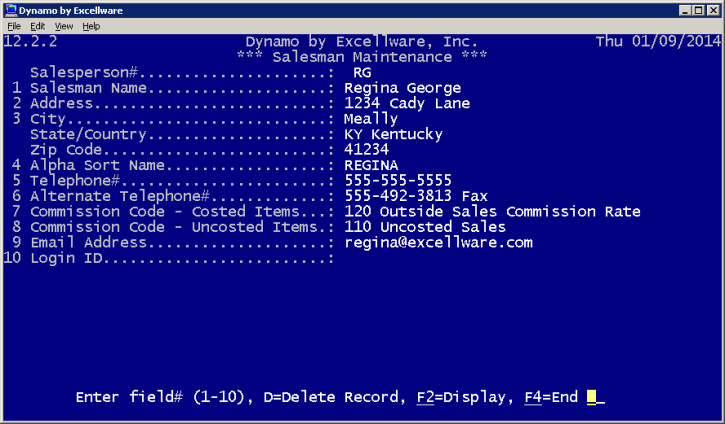
Task: Click the Salesman Name label
Action: coord(88,88)
